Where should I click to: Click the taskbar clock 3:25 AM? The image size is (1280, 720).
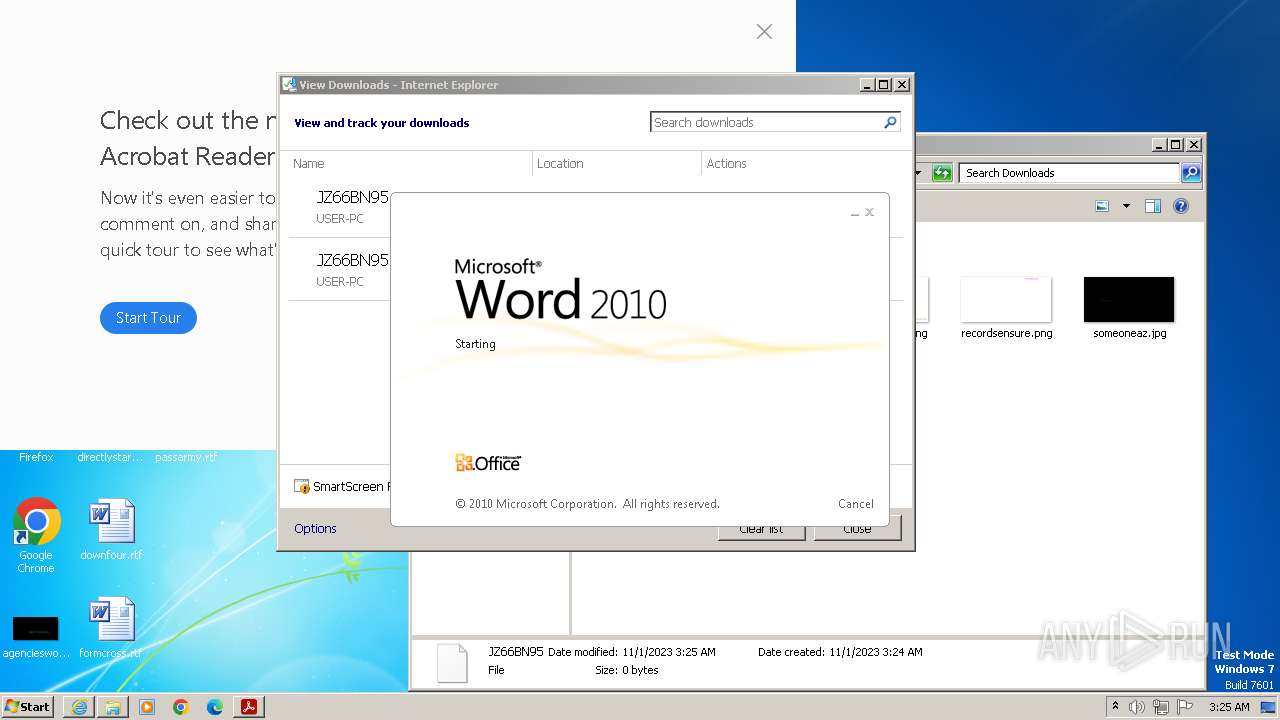(1229, 707)
